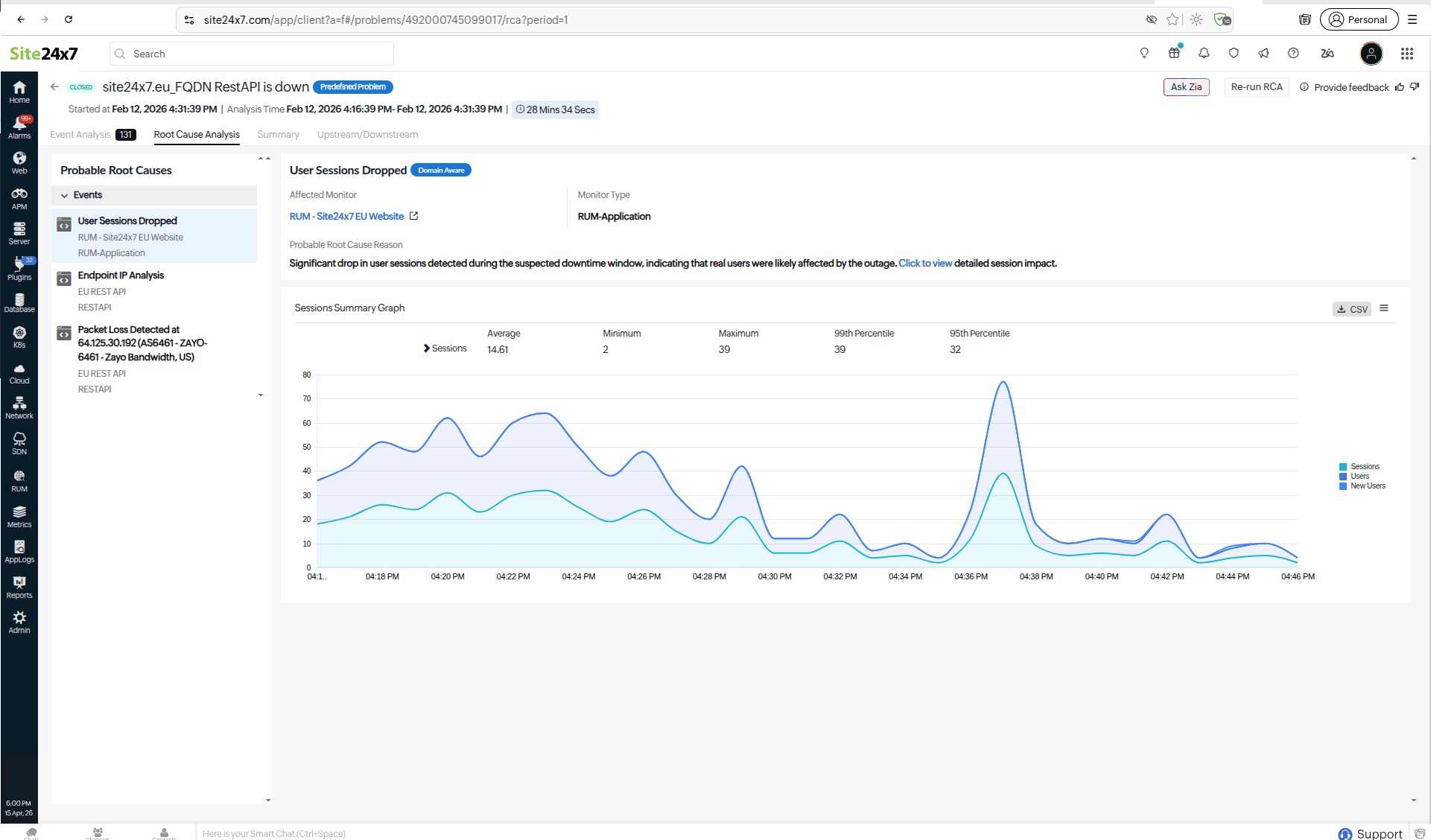
Task: Go back using the problem back arrow
Action: 54,87
